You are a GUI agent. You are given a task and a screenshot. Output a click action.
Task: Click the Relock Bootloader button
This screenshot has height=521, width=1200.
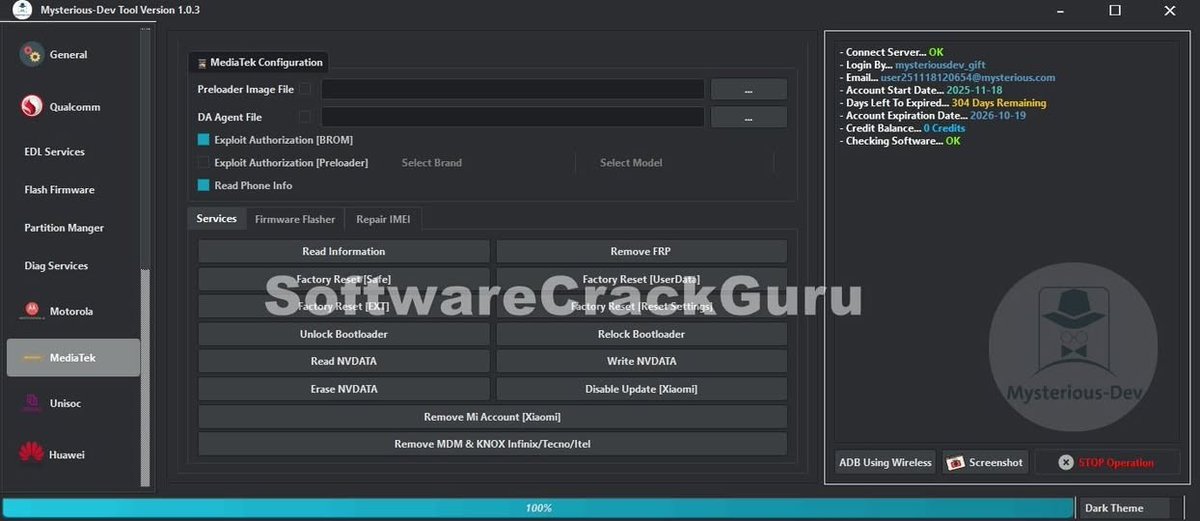coord(641,334)
